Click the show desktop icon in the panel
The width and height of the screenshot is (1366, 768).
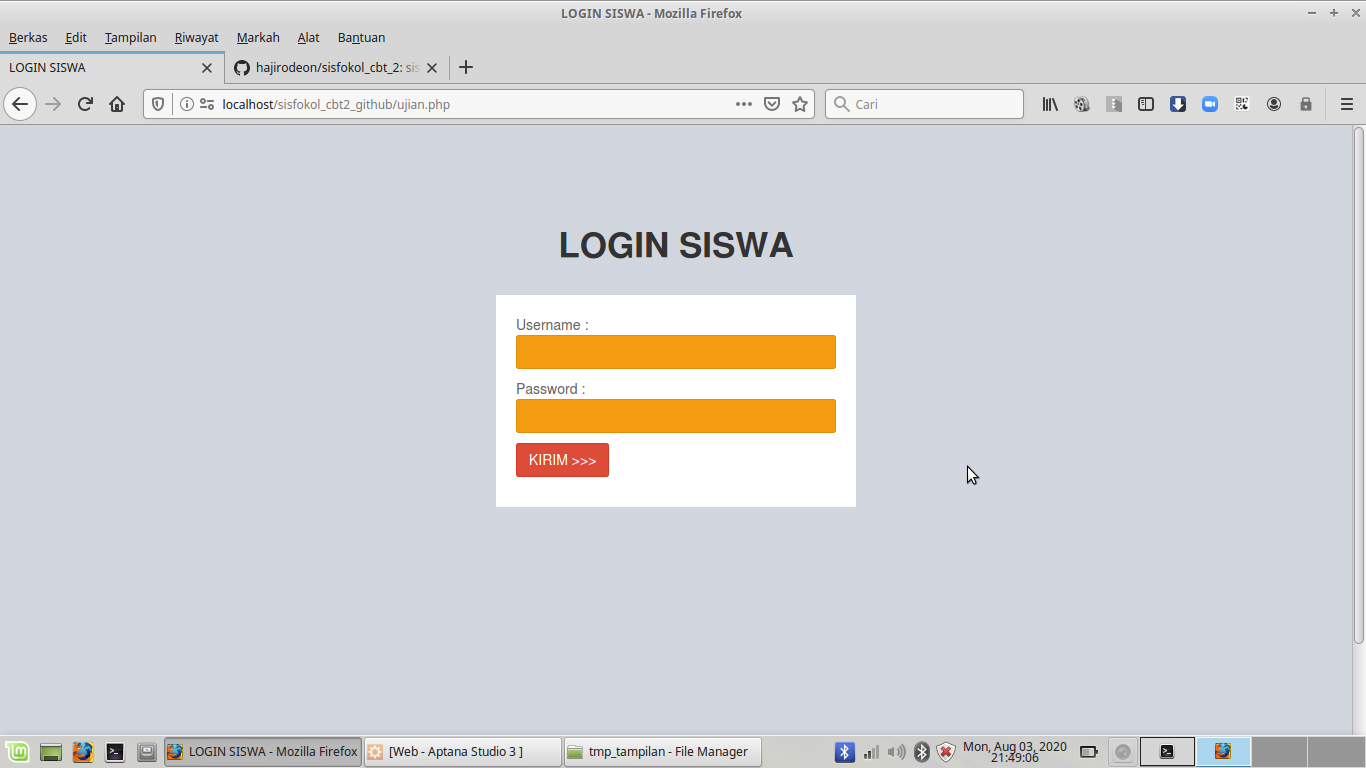pos(51,752)
